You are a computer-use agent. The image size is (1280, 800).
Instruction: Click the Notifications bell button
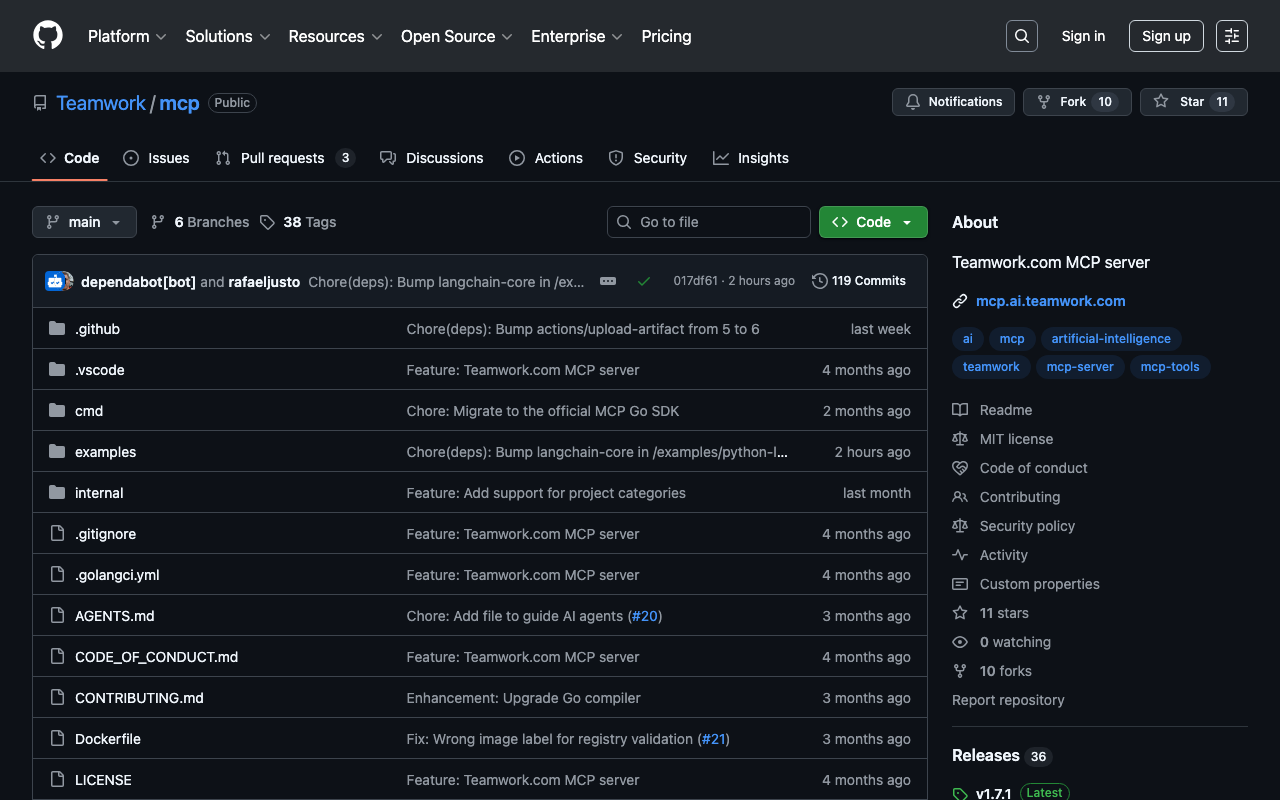pos(953,102)
